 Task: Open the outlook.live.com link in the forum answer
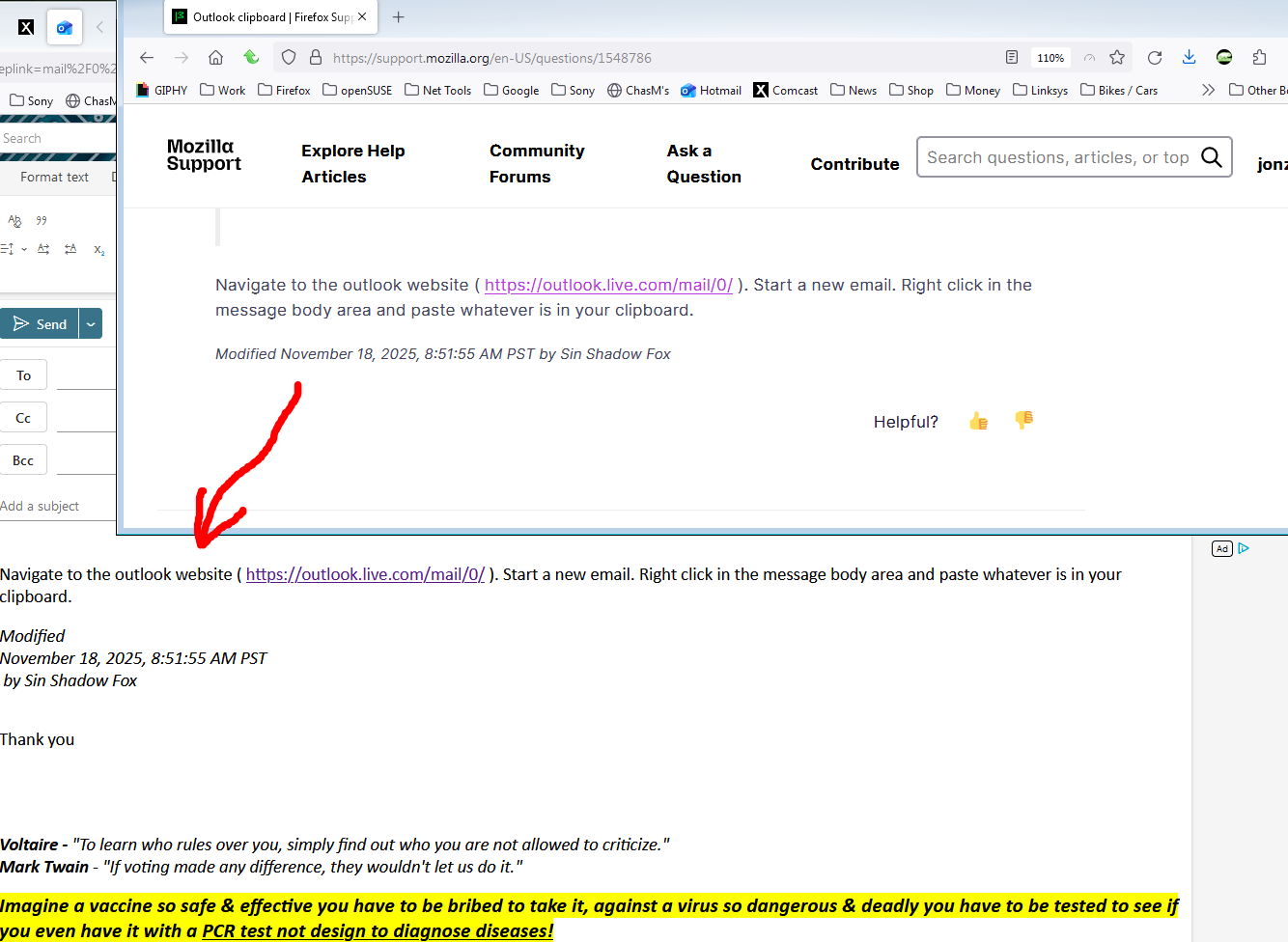click(x=608, y=285)
